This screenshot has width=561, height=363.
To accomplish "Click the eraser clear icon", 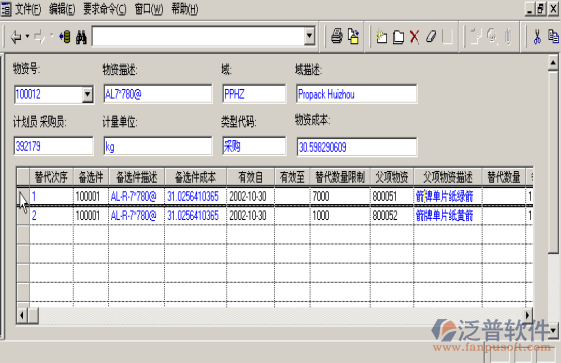I will coord(431,36).
